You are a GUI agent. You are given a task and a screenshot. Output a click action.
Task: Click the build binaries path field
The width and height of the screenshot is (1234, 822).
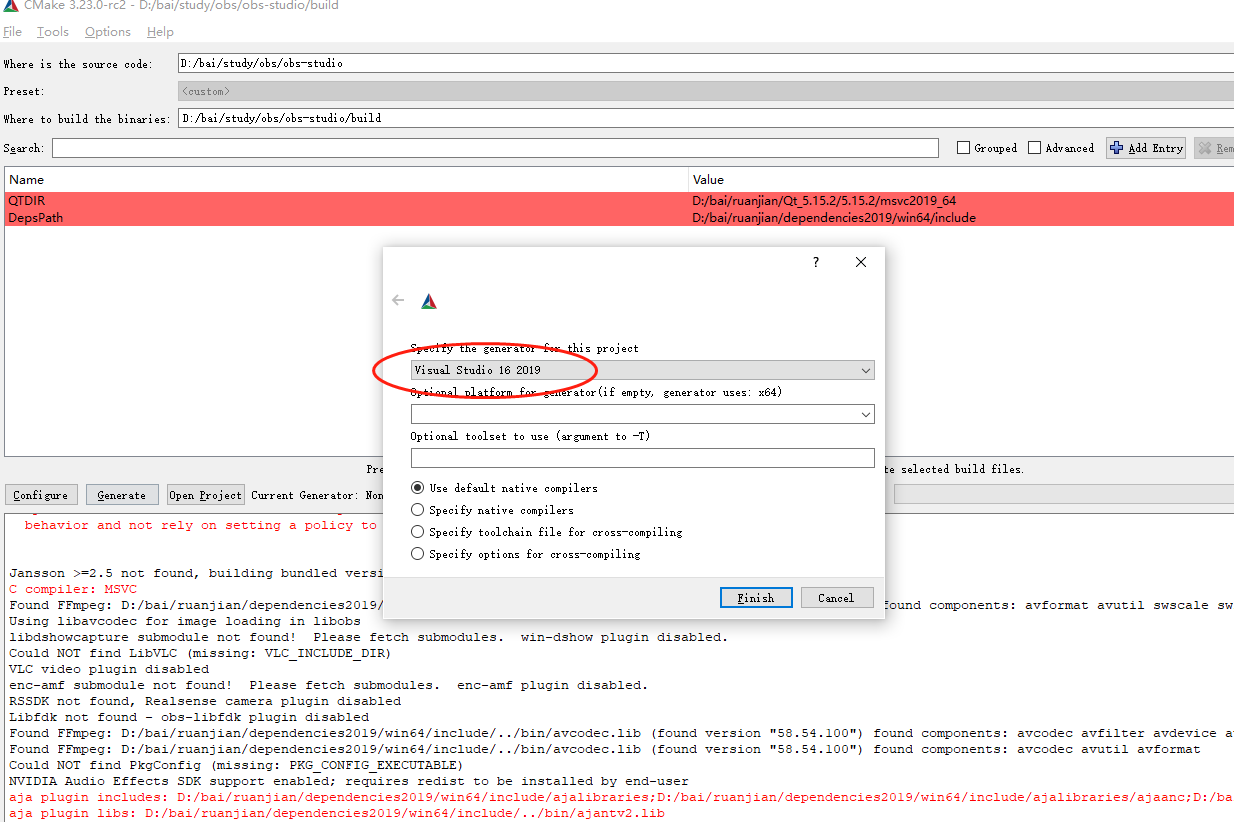click(705, 118)
